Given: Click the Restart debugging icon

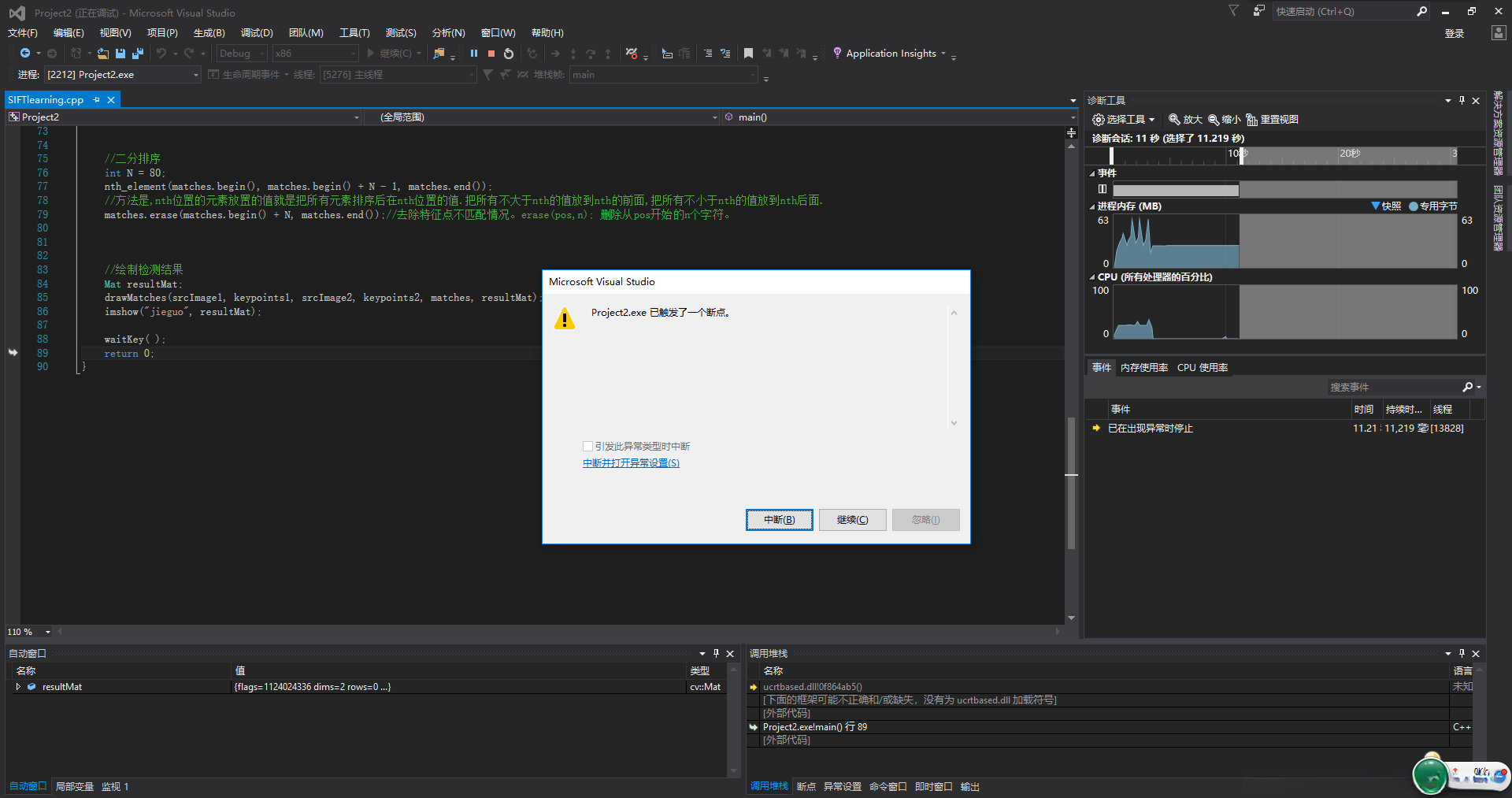Looking at the screenshot, I should [509, 54].
